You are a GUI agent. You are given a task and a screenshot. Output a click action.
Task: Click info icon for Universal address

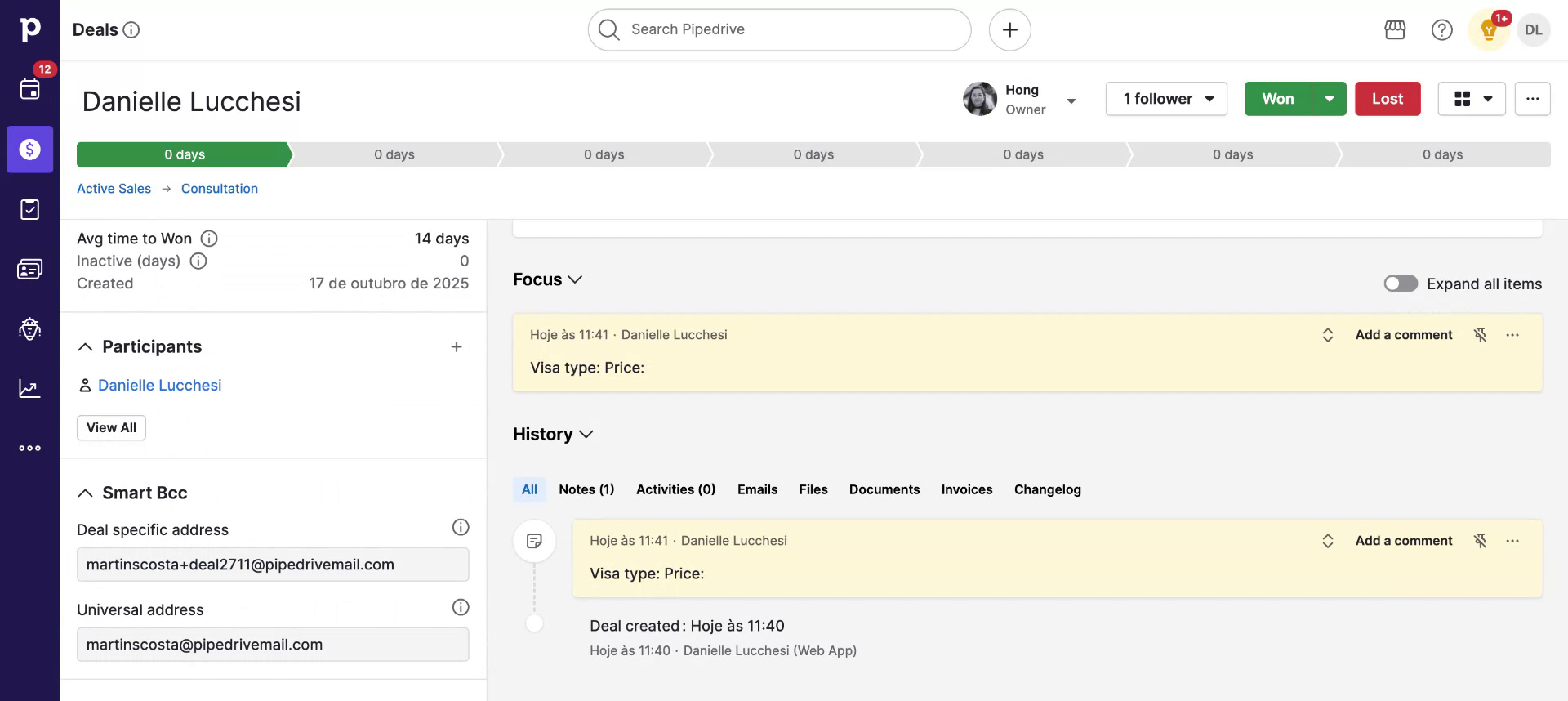tap(461, 607)
